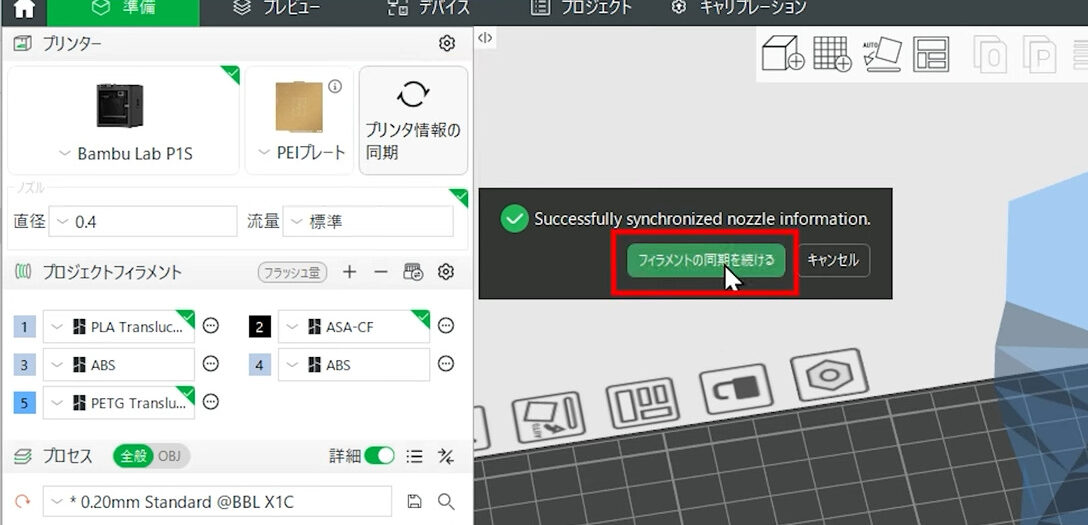Open the PLA Translucent filament dropdown
Image resolution: width=1088 pixels, height=525 pixels.
(x=119, y=327)
